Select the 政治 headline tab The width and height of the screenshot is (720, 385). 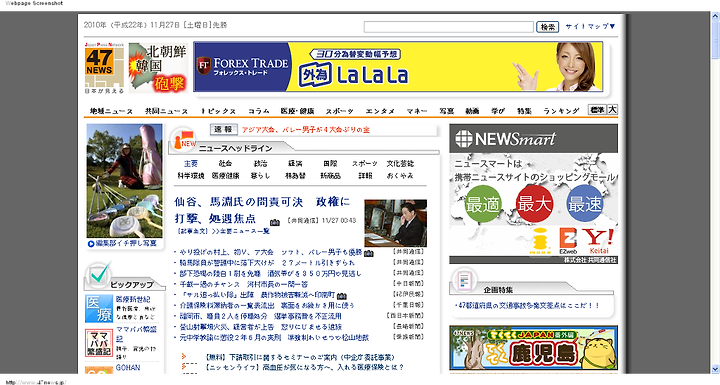260,164
